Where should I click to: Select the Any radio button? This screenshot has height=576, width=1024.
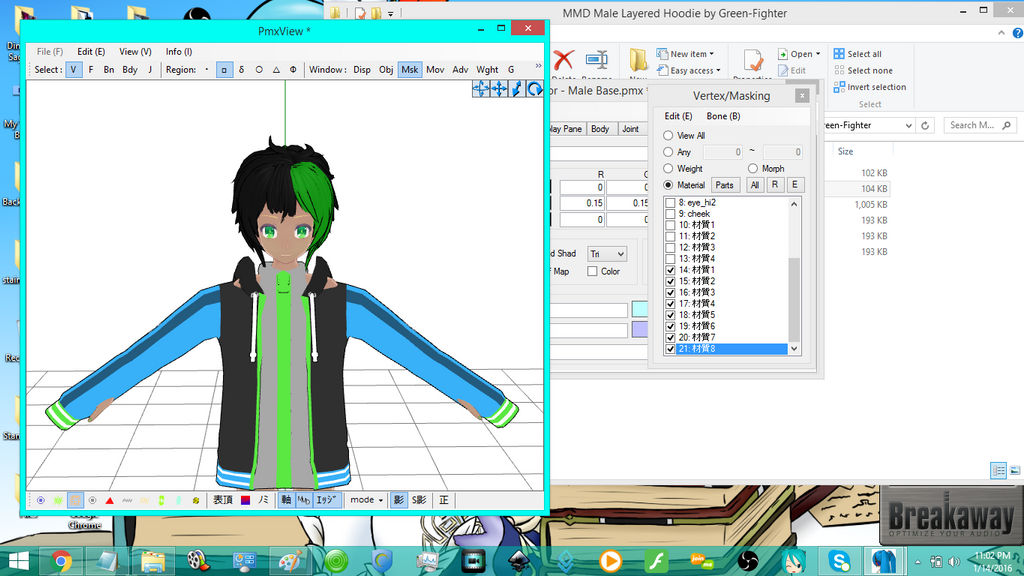[x=668, y=152]
